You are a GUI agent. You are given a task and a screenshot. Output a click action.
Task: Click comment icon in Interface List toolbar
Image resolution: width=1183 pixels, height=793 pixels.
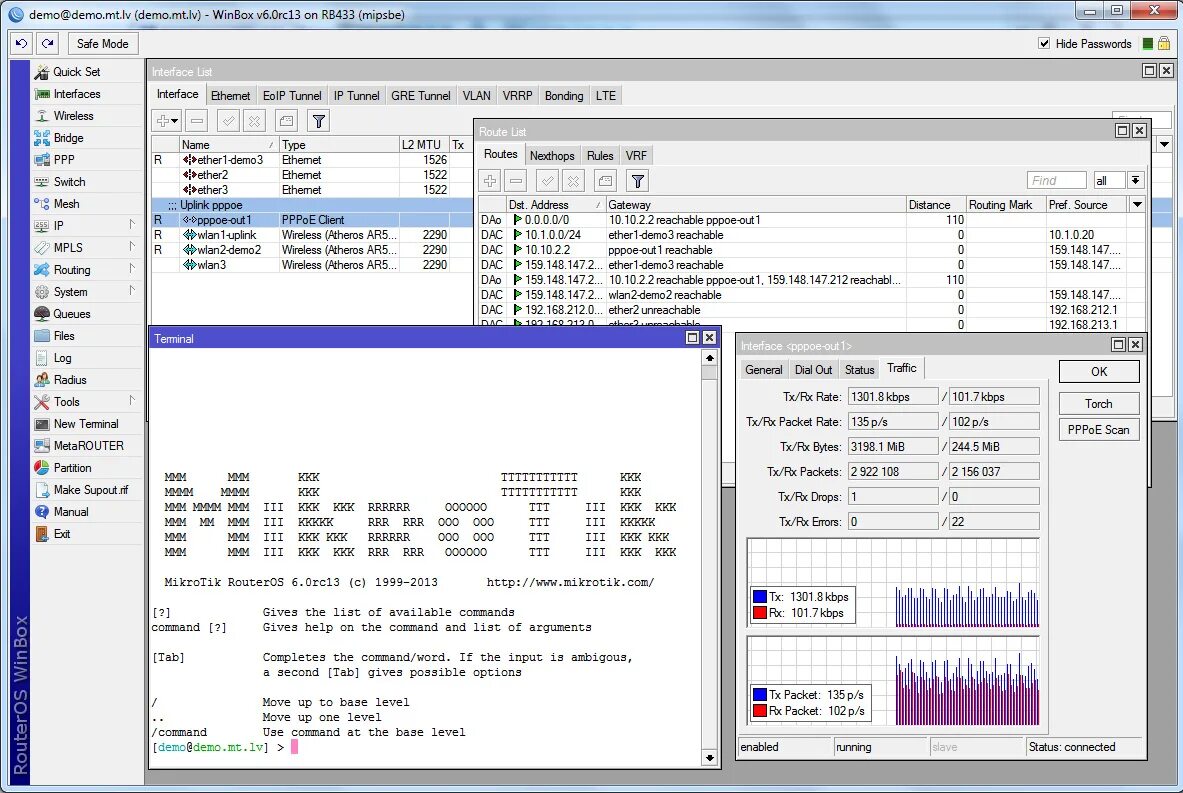tap(286, 121)
